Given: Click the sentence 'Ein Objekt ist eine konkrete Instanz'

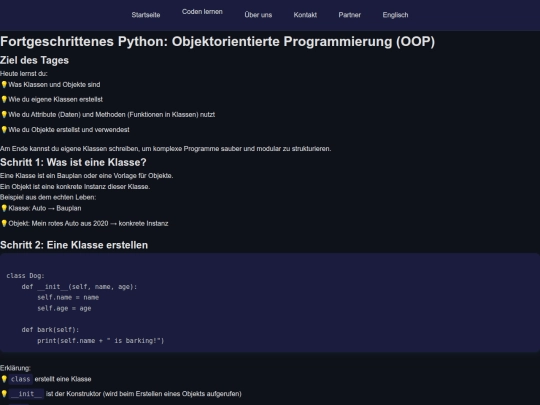Looking at the screenshot, I should click(x=75, y=186).
